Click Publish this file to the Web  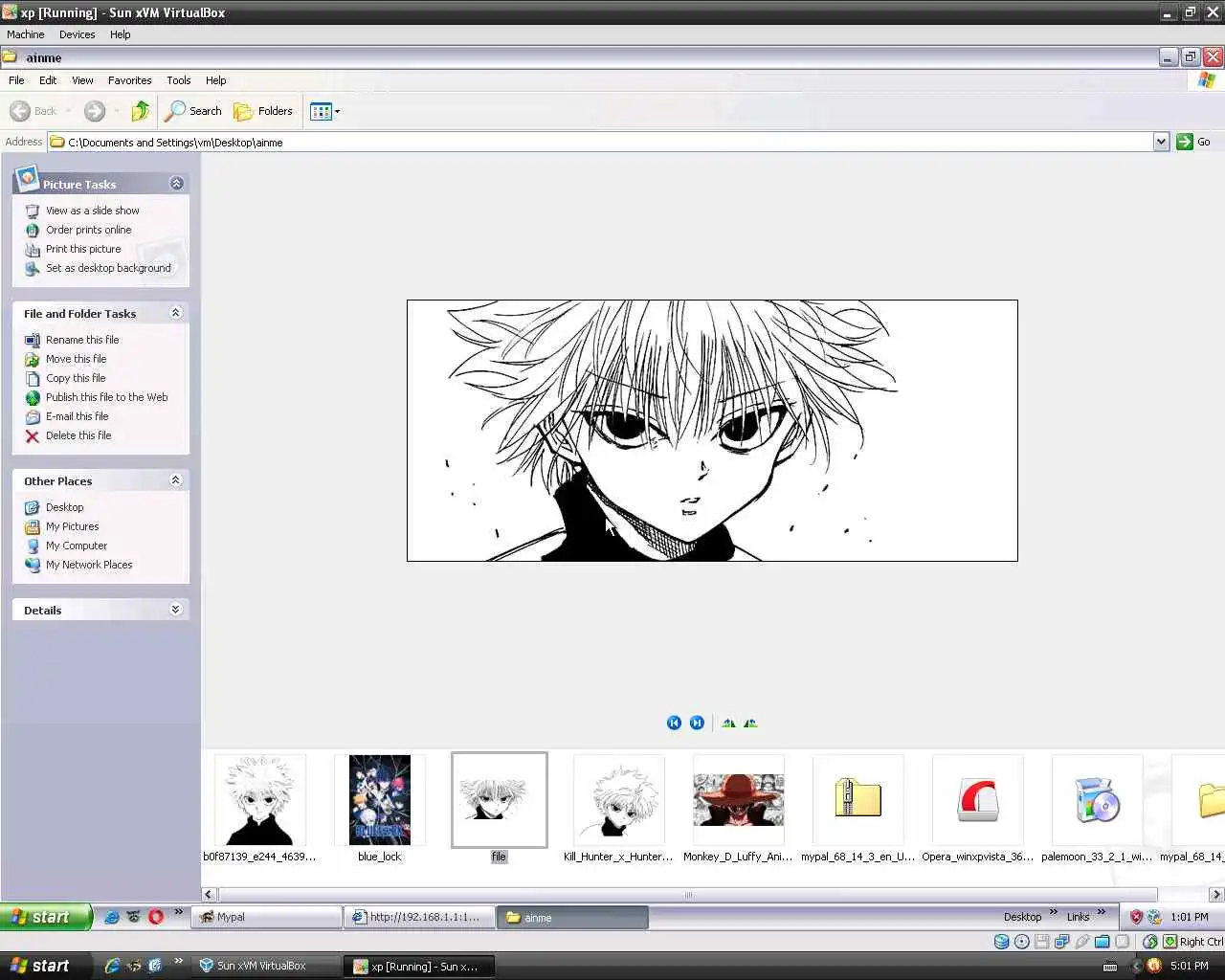click(x=107, y=397)
